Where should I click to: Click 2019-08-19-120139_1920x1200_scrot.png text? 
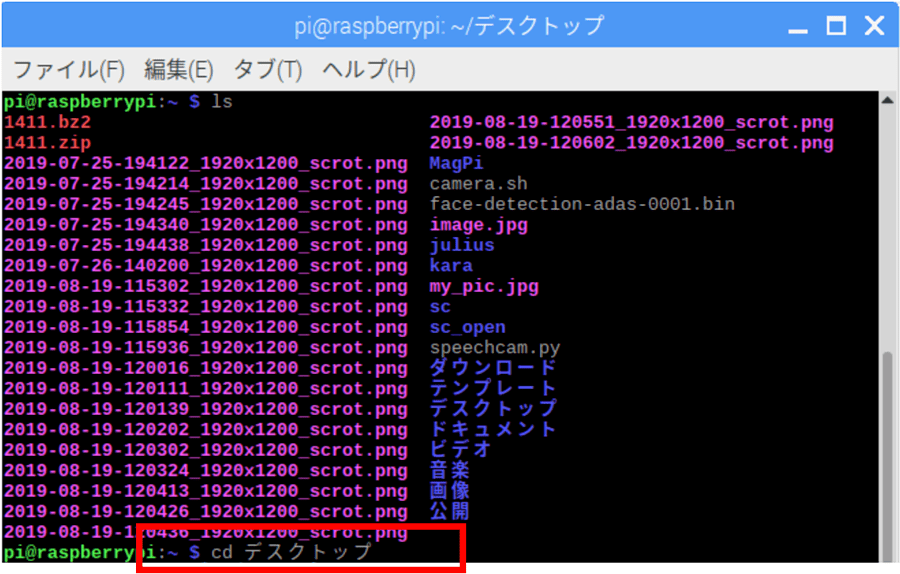205,409
